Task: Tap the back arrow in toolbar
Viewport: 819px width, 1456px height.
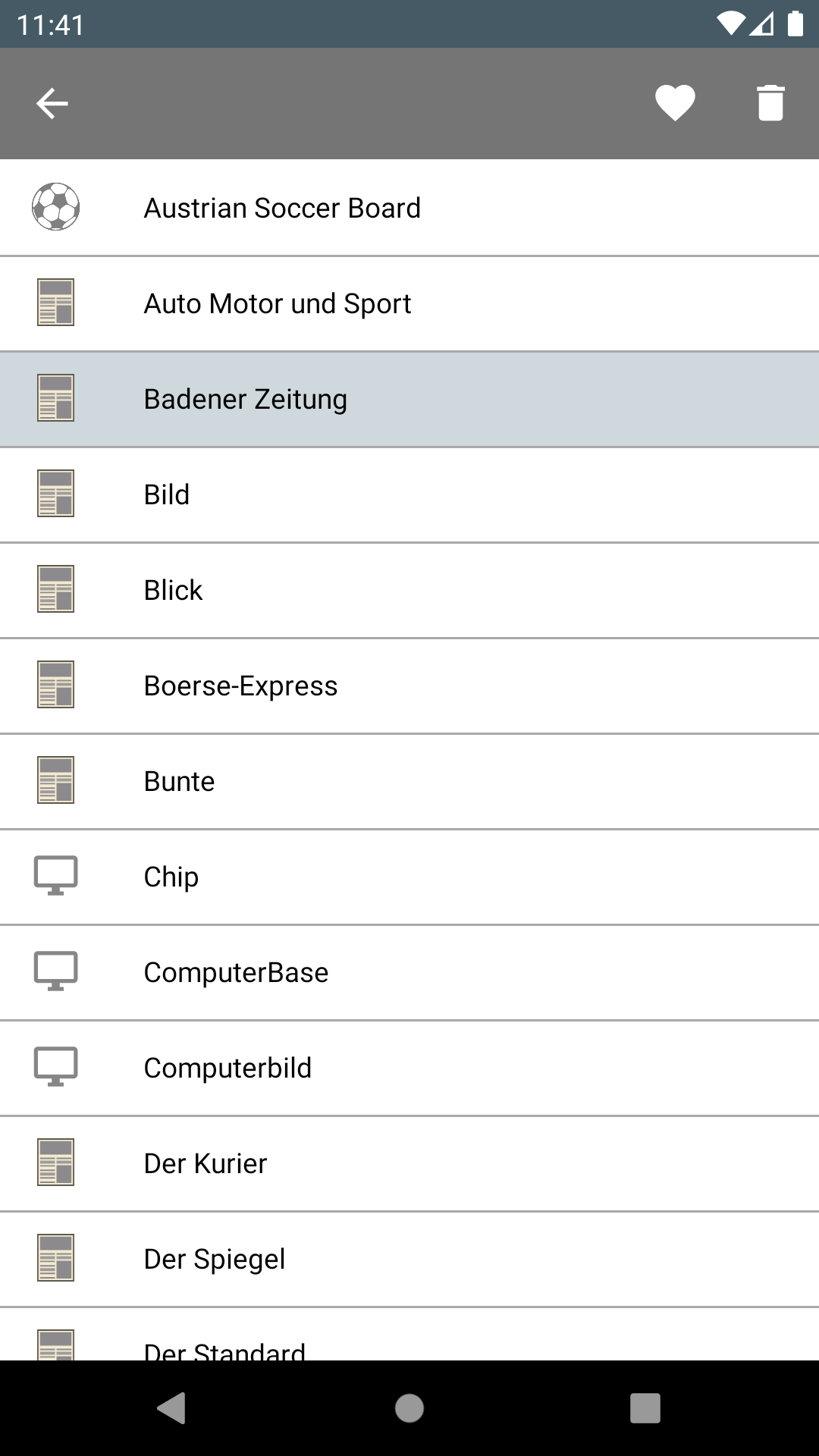Action: tap(52, 104)
